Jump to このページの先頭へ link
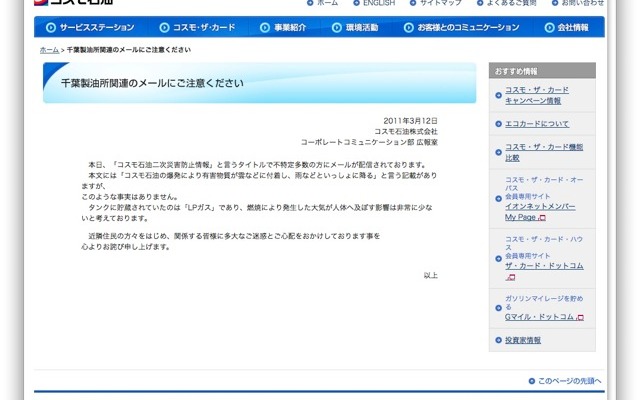Viewport: 640px width, 400px height. [569, 381]
